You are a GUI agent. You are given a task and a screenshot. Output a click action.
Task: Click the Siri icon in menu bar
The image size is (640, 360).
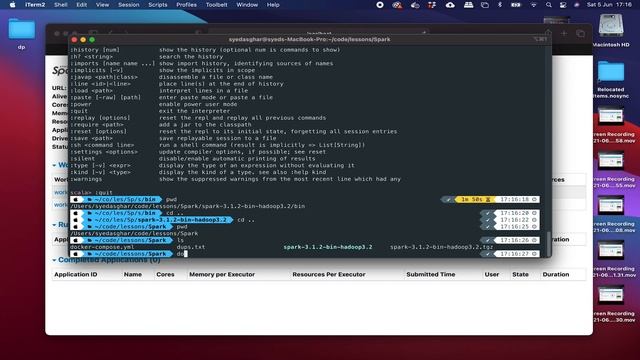point(577,5)
